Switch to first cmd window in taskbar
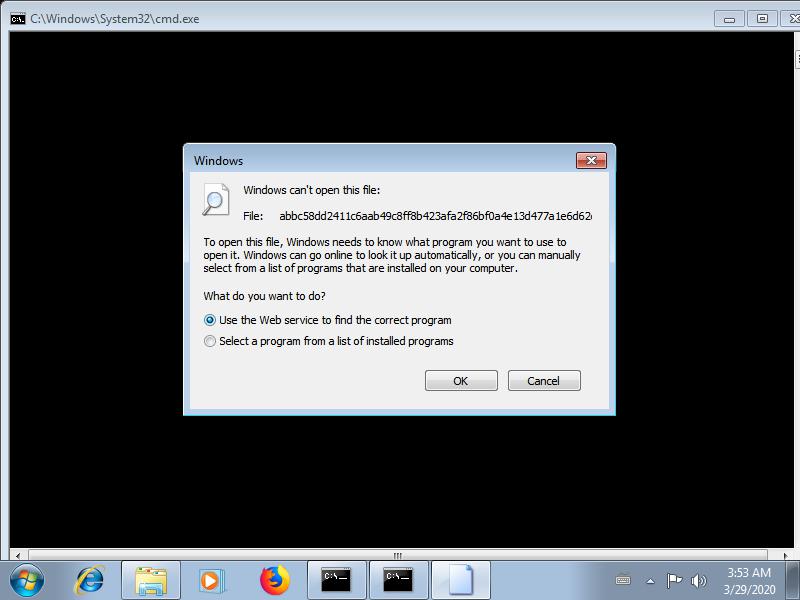This screenshot has width=800, height=600. click(x=337, y=580)
